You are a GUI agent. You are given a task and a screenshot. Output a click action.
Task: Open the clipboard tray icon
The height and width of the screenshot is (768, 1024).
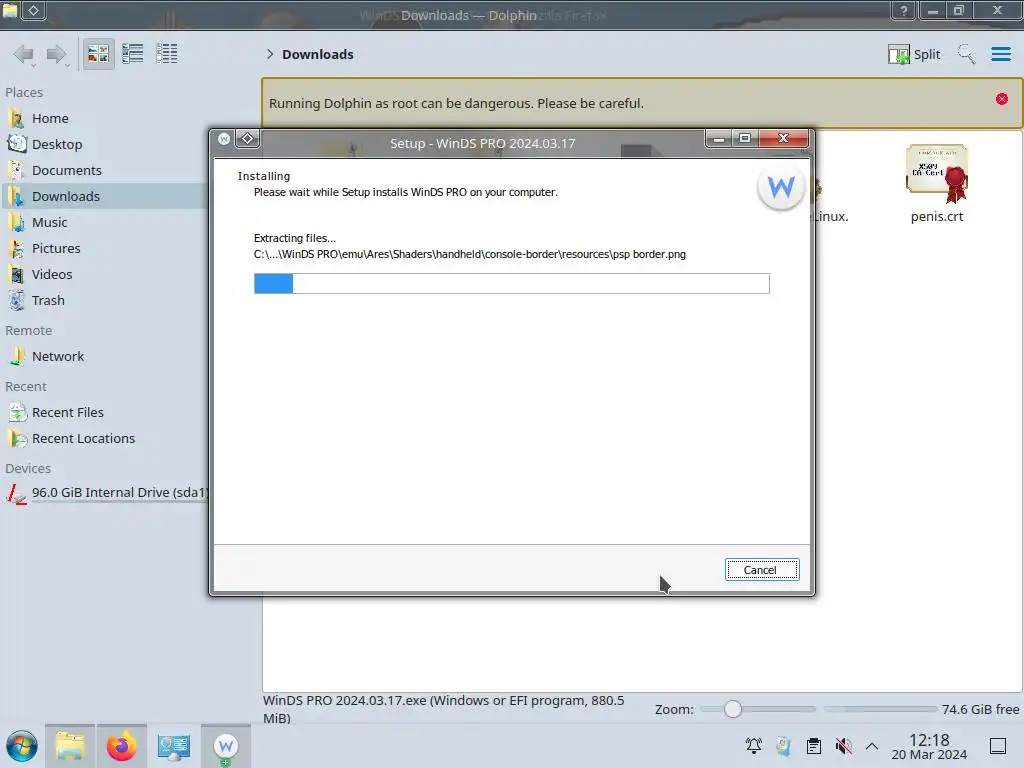[x=814, y=746]
